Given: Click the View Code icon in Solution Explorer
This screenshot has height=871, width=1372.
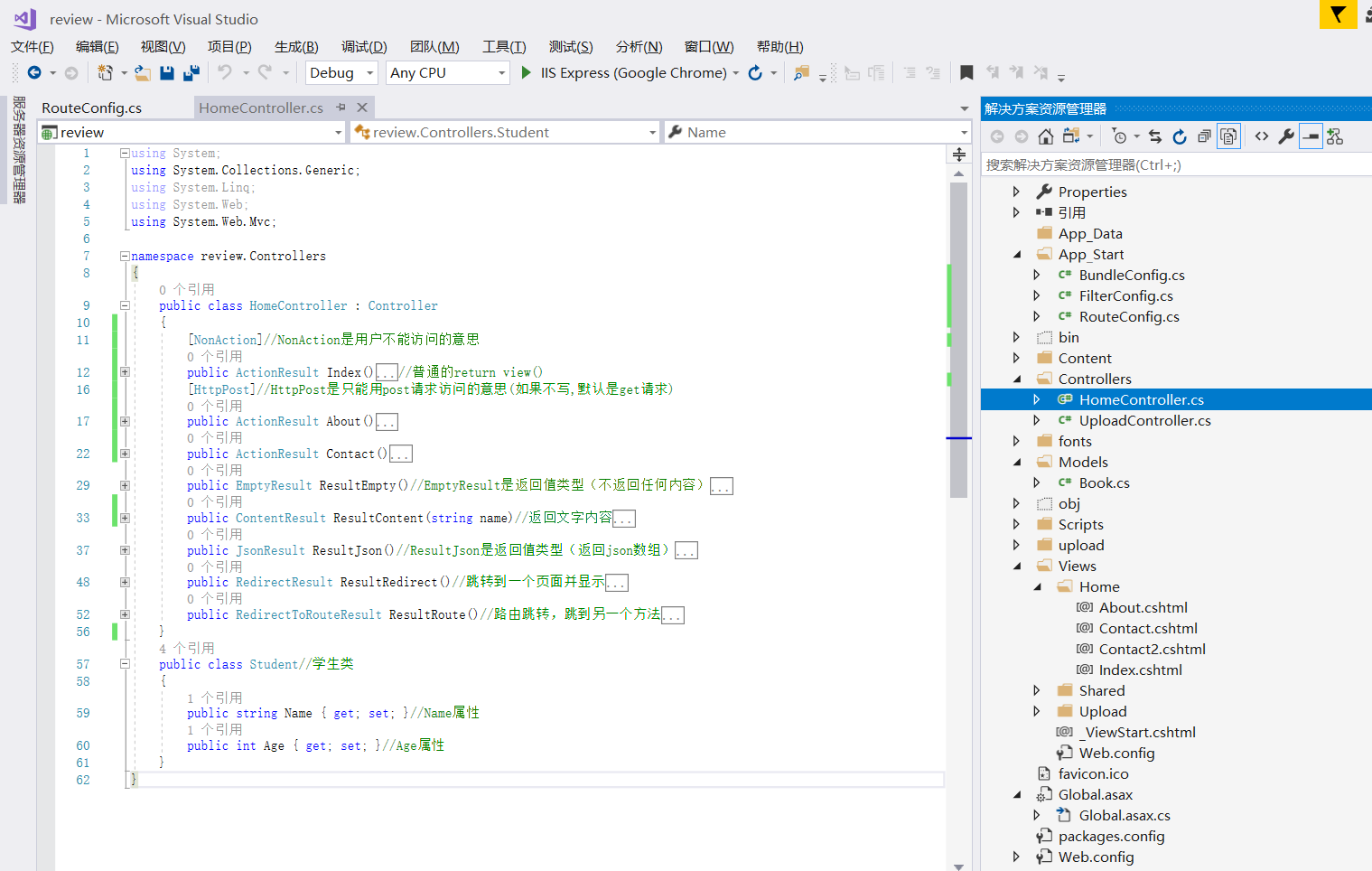Looking at the screenshot, I should [x=1262, y=136].
